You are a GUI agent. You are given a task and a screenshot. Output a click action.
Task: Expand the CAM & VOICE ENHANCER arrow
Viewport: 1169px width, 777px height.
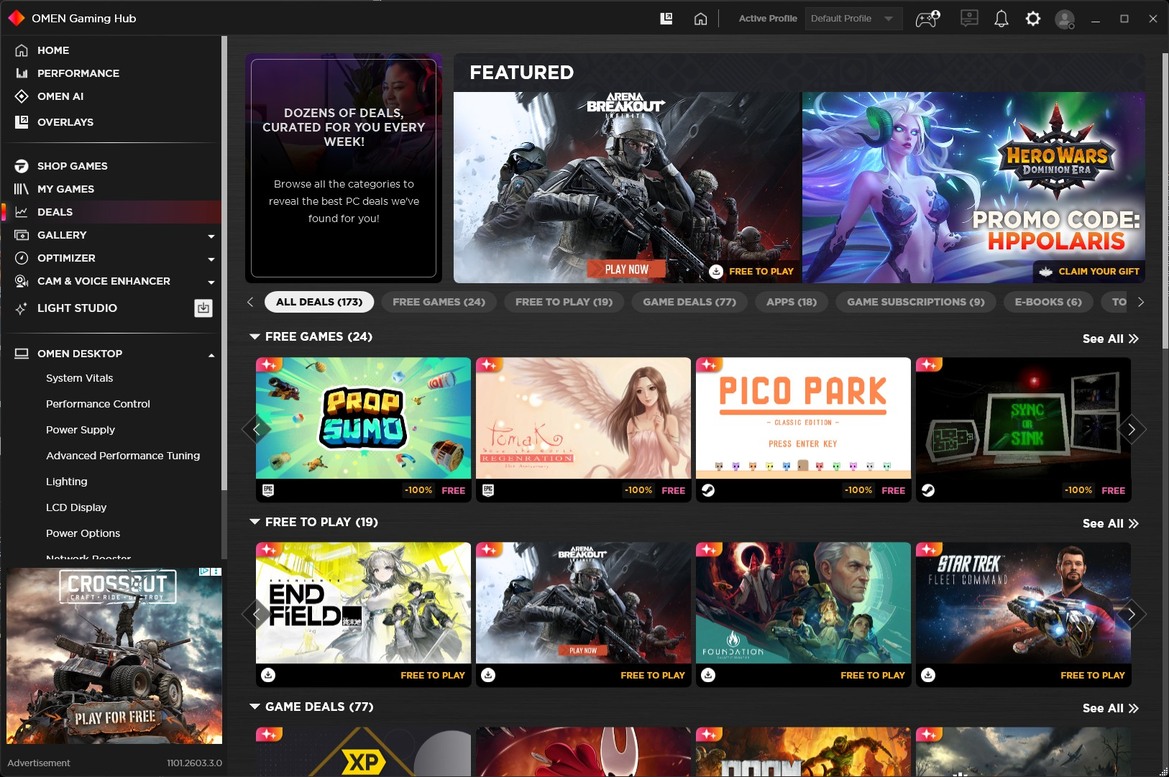pos(211,282)
